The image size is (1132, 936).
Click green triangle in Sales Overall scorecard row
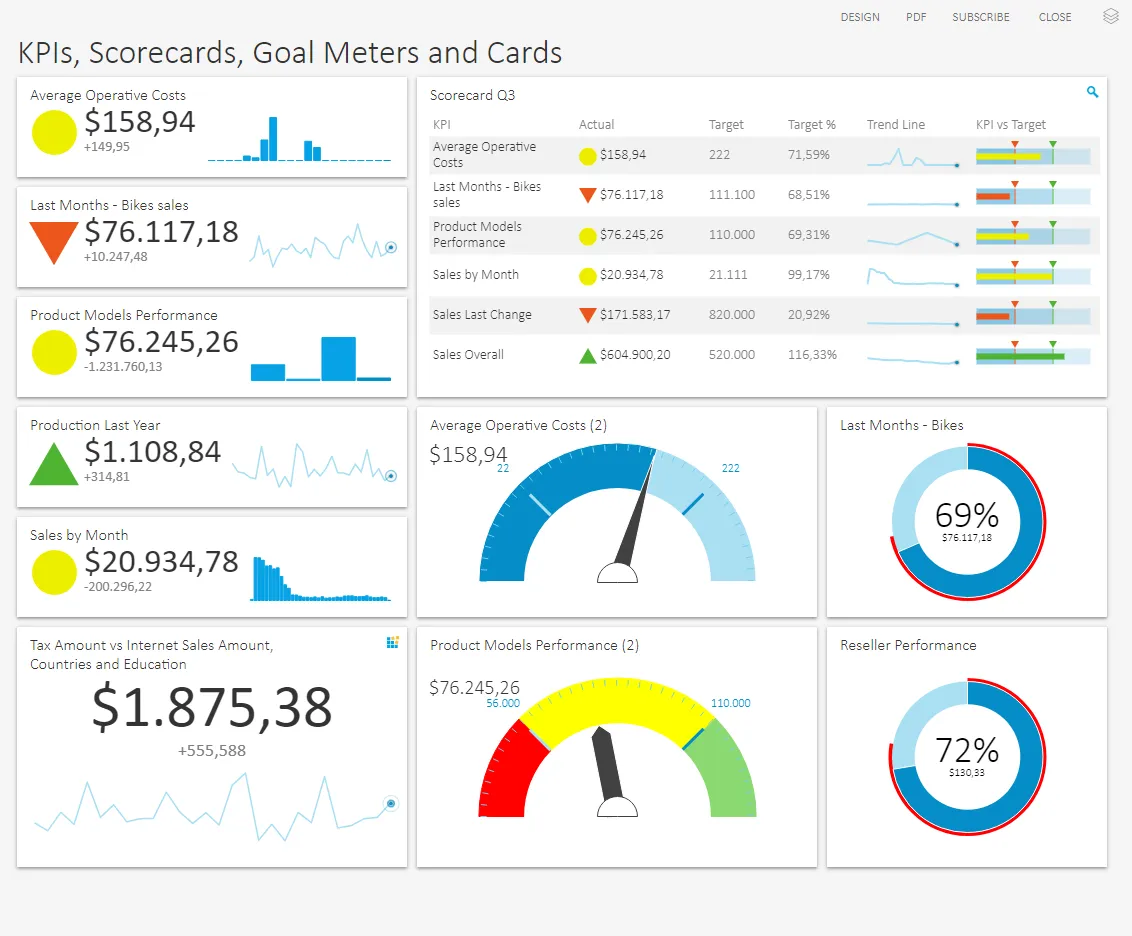pyautogui.click(x=588, y=355)
